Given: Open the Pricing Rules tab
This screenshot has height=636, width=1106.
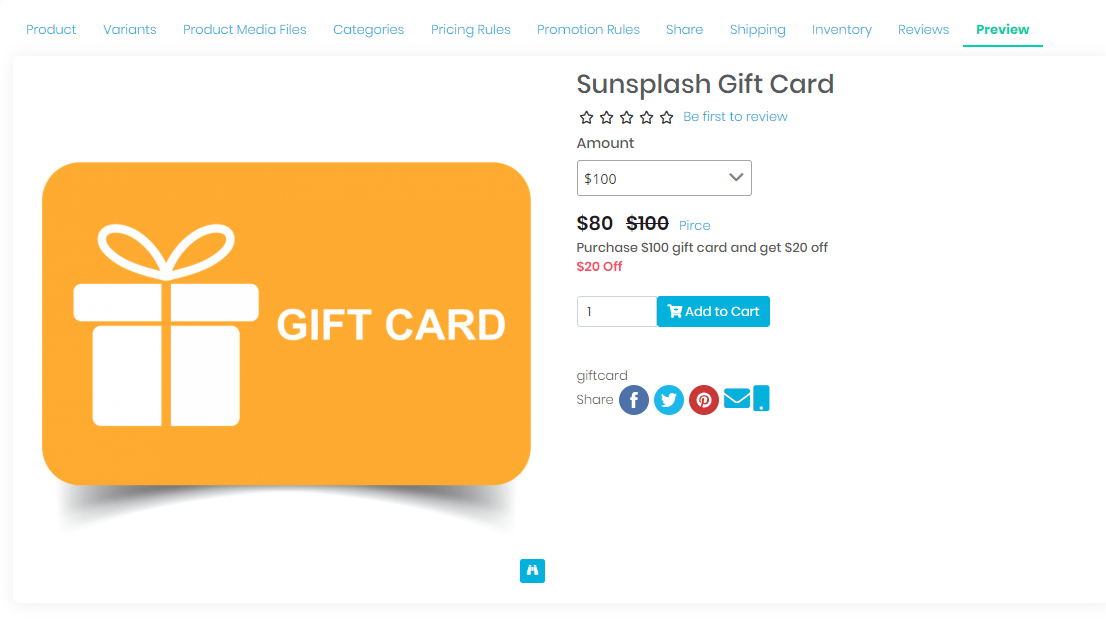Looking at the screenshot, I should (470, 30).
